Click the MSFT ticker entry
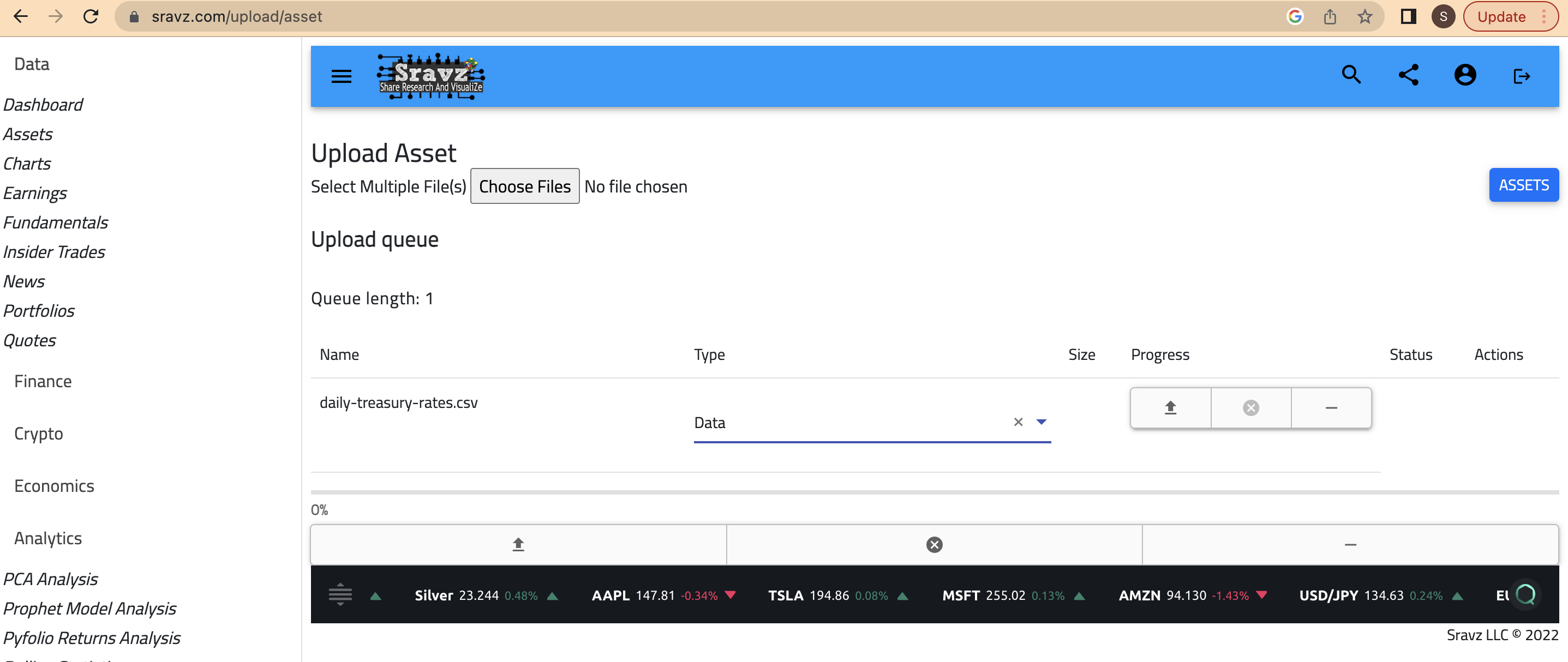Image resolution: width=1568 pixels, height=662 pixels. (1014, 595)
